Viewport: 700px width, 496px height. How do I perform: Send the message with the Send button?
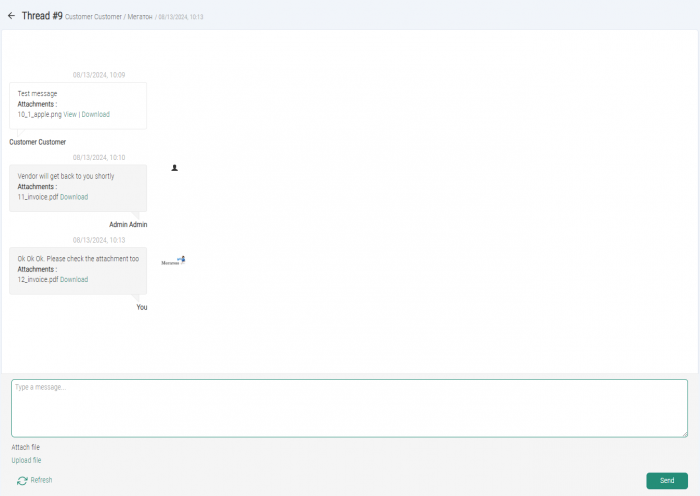[x=667, y=480]
